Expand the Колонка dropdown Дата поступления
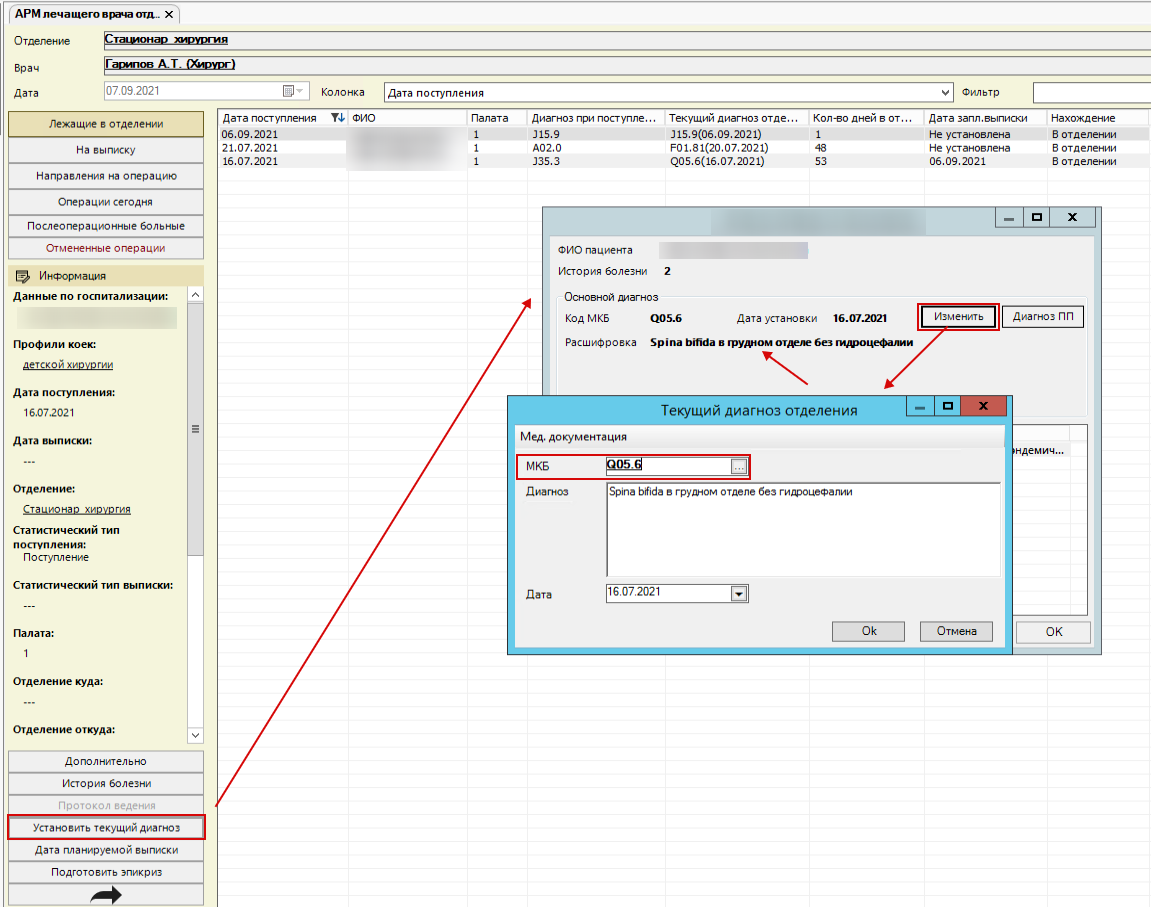This screenshot has width=1151, height=907. coord(945,92)
